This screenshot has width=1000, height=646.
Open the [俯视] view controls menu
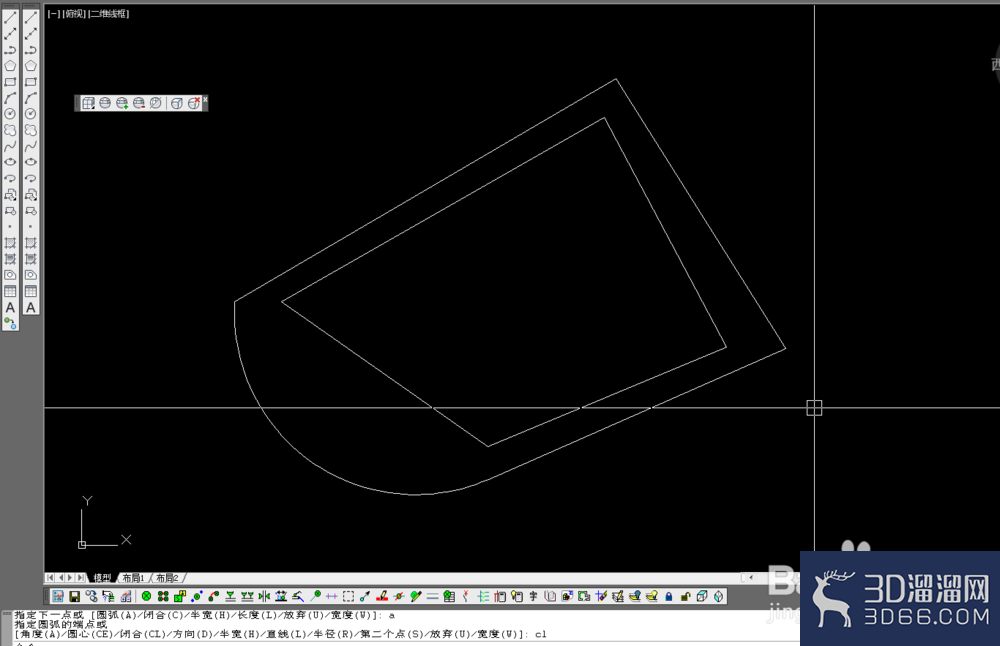click(x=74, y=13)
